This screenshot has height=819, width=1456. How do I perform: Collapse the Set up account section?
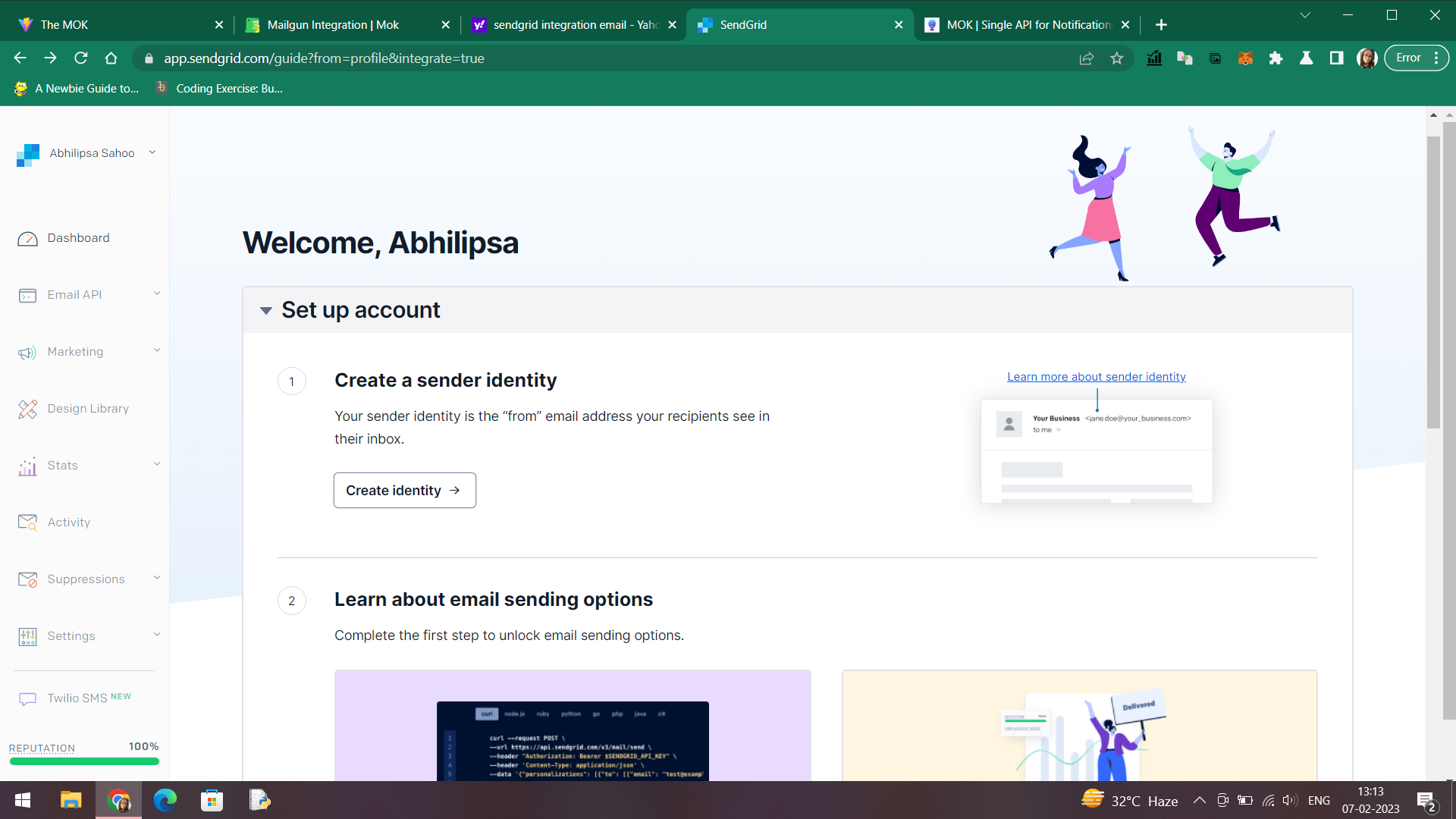(266, 311)
